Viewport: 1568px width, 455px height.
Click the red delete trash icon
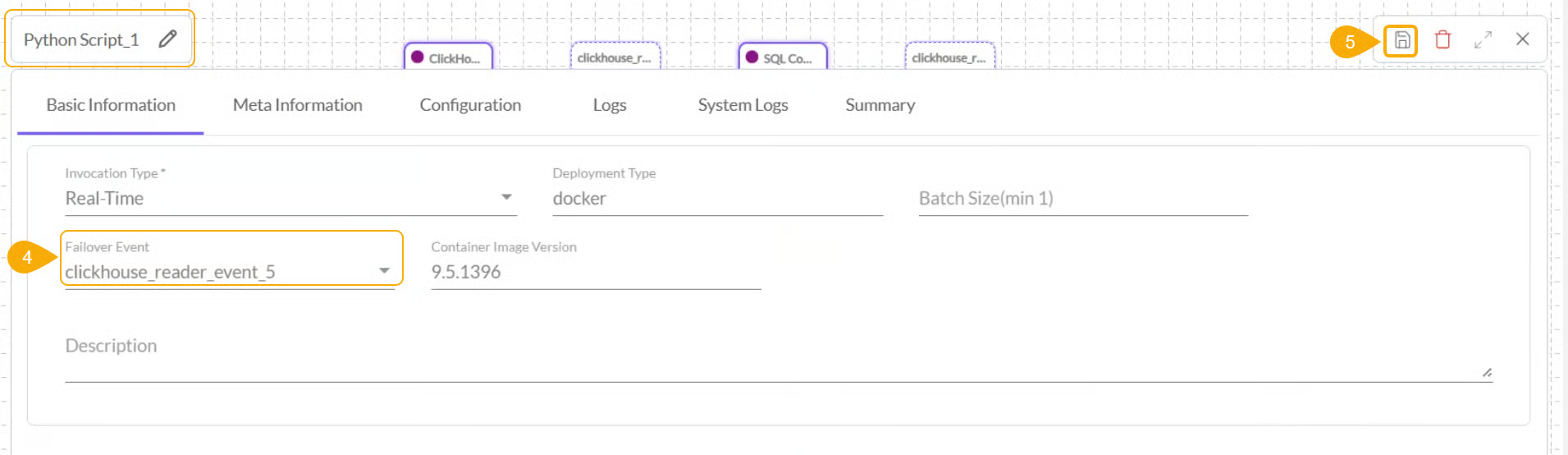(1442, 39)
